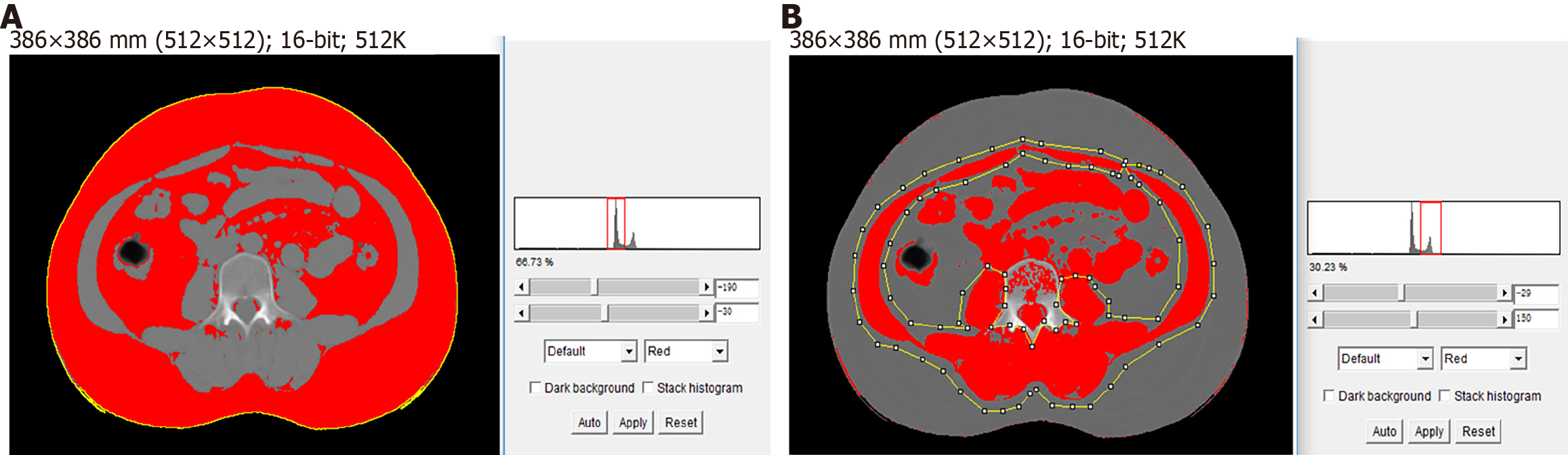Click left arrow of the -29 slider
This screenshot has width=1568, height=455.
(x=1315, y=293)
